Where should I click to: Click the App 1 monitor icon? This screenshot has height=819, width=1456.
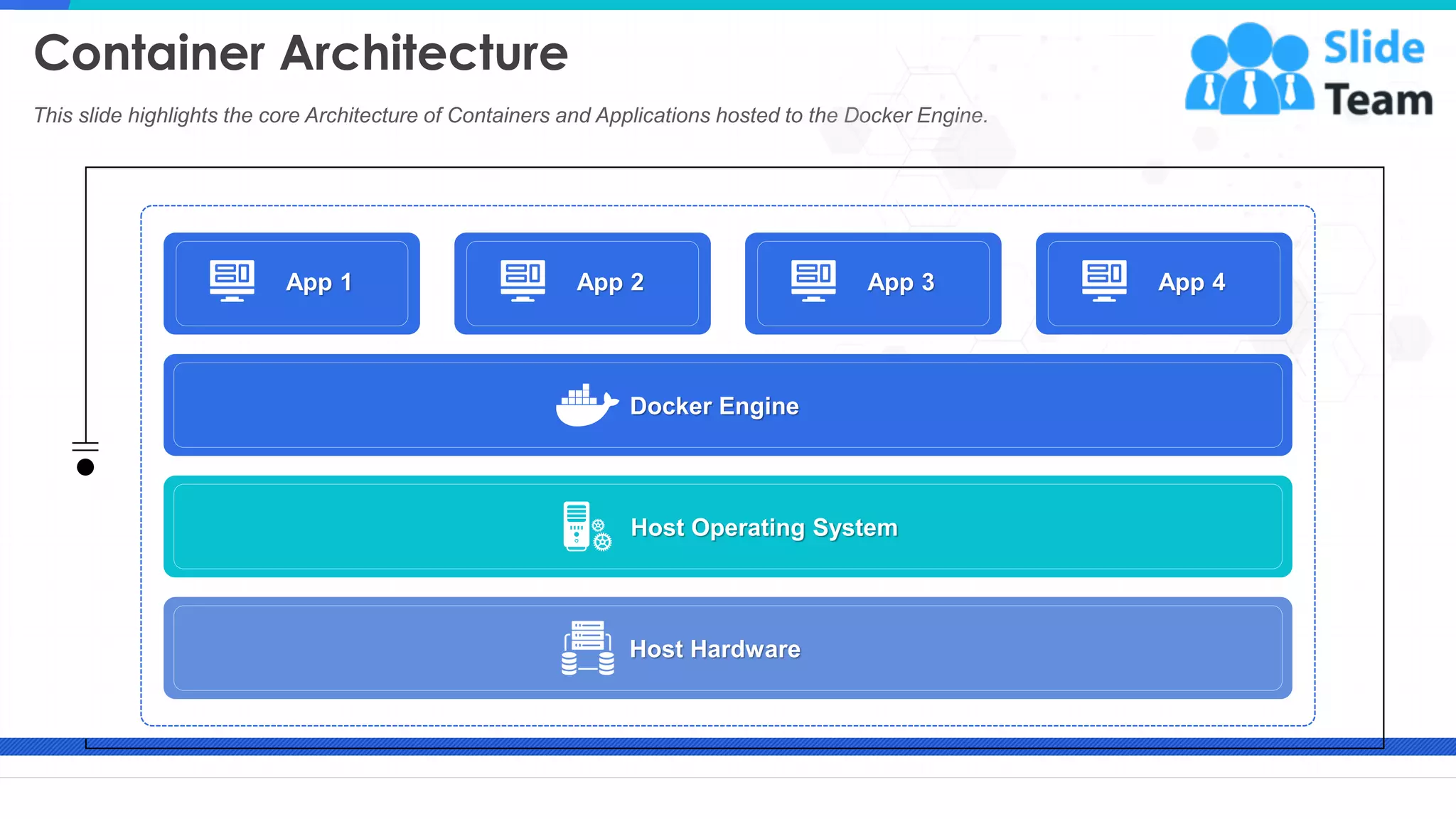[x=232, y=281]
